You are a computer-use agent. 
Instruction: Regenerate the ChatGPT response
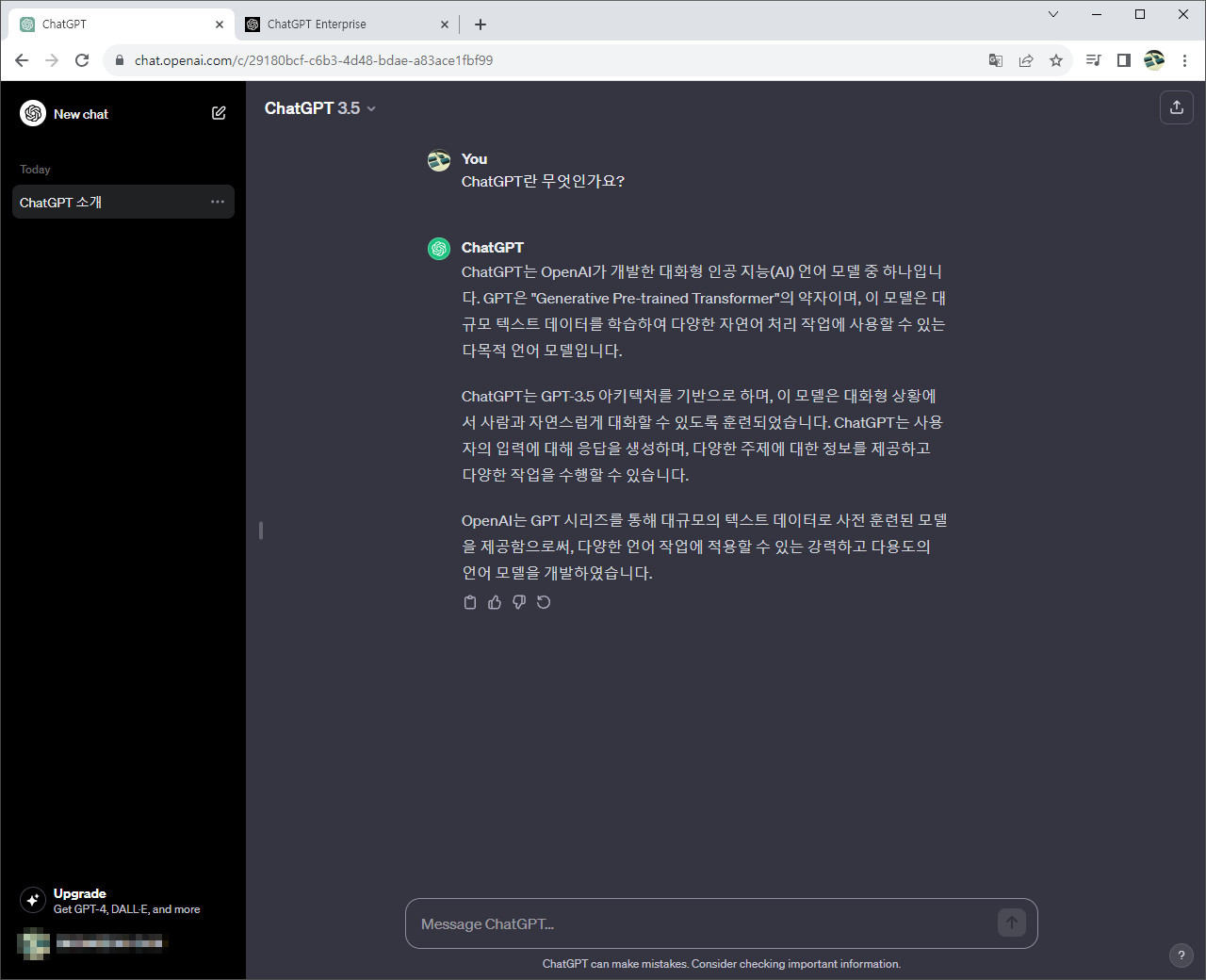point(544,602)
